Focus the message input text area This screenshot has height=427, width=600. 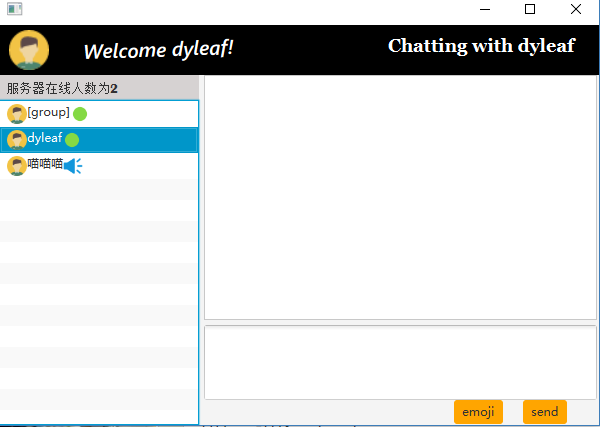click(400, 362)
